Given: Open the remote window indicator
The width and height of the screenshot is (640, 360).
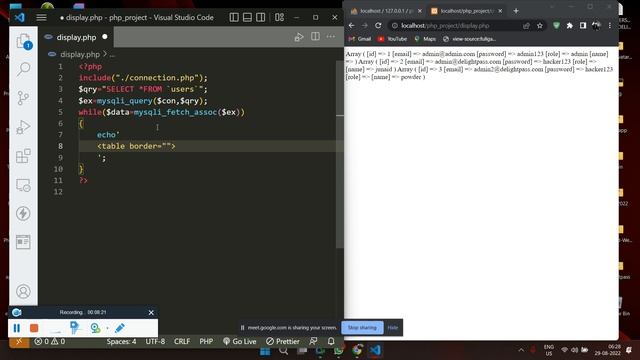Looking at the screenshot, I should (19, 341).
